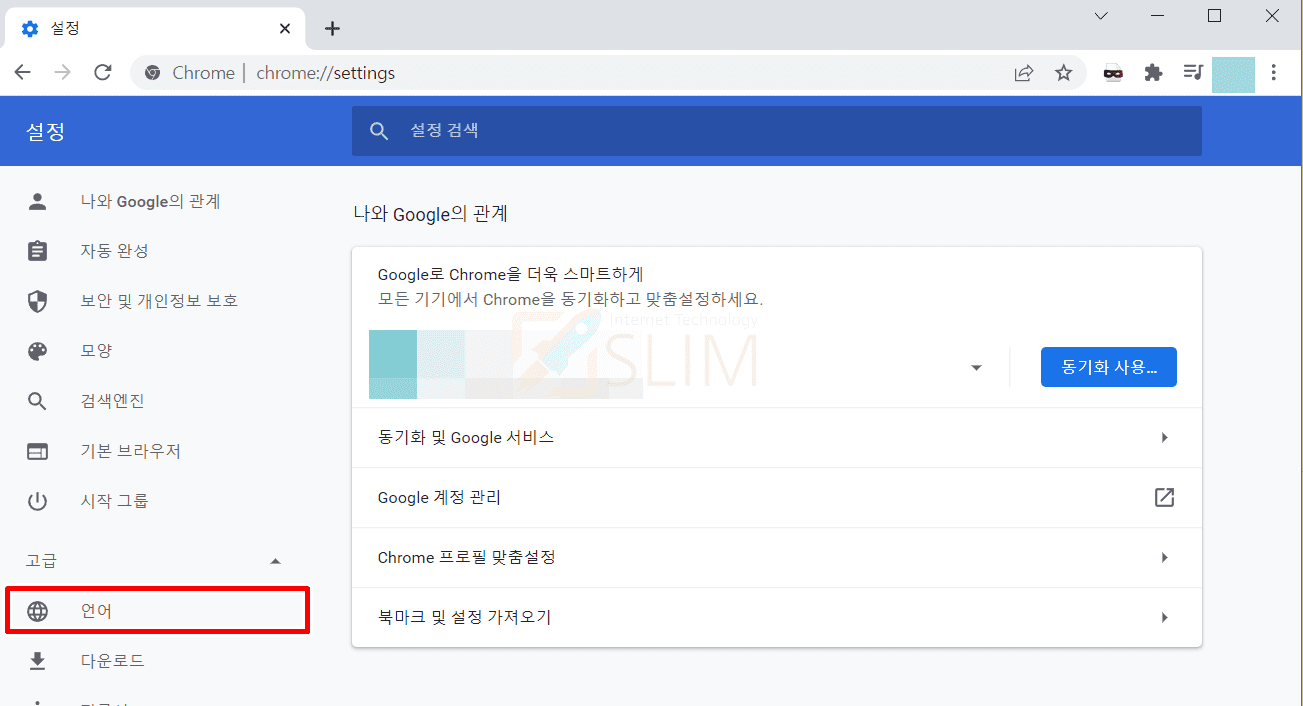This screenshot has height=706, width=1303.
Task: Click the browser window icon beside 기본 브라우저
Action: (x=37, y=451)
